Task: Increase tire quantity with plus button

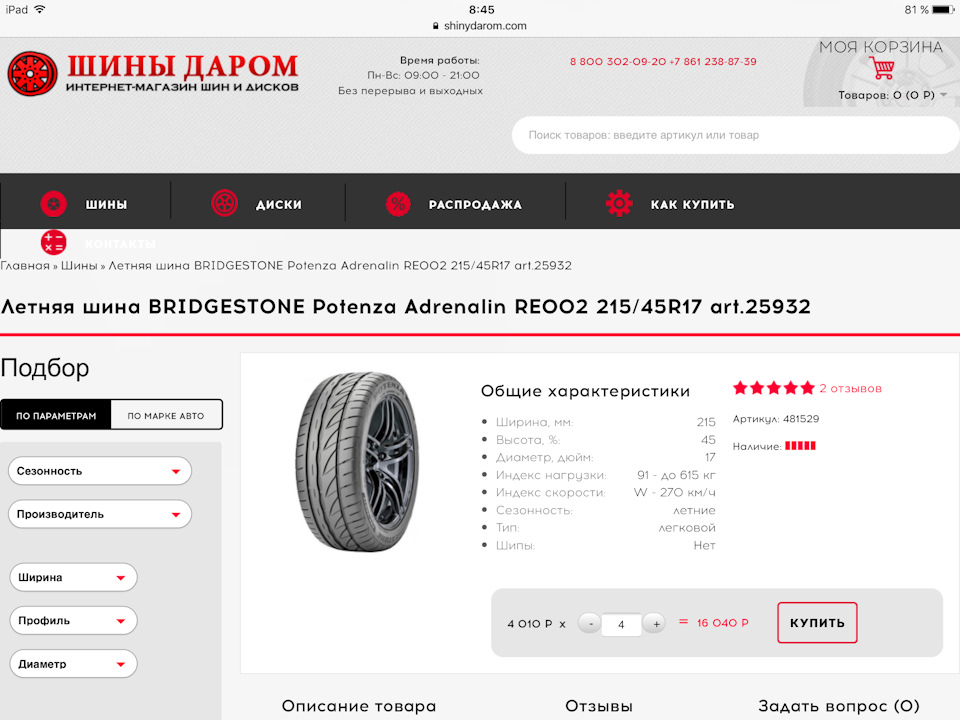Action: tap(655, 624)
